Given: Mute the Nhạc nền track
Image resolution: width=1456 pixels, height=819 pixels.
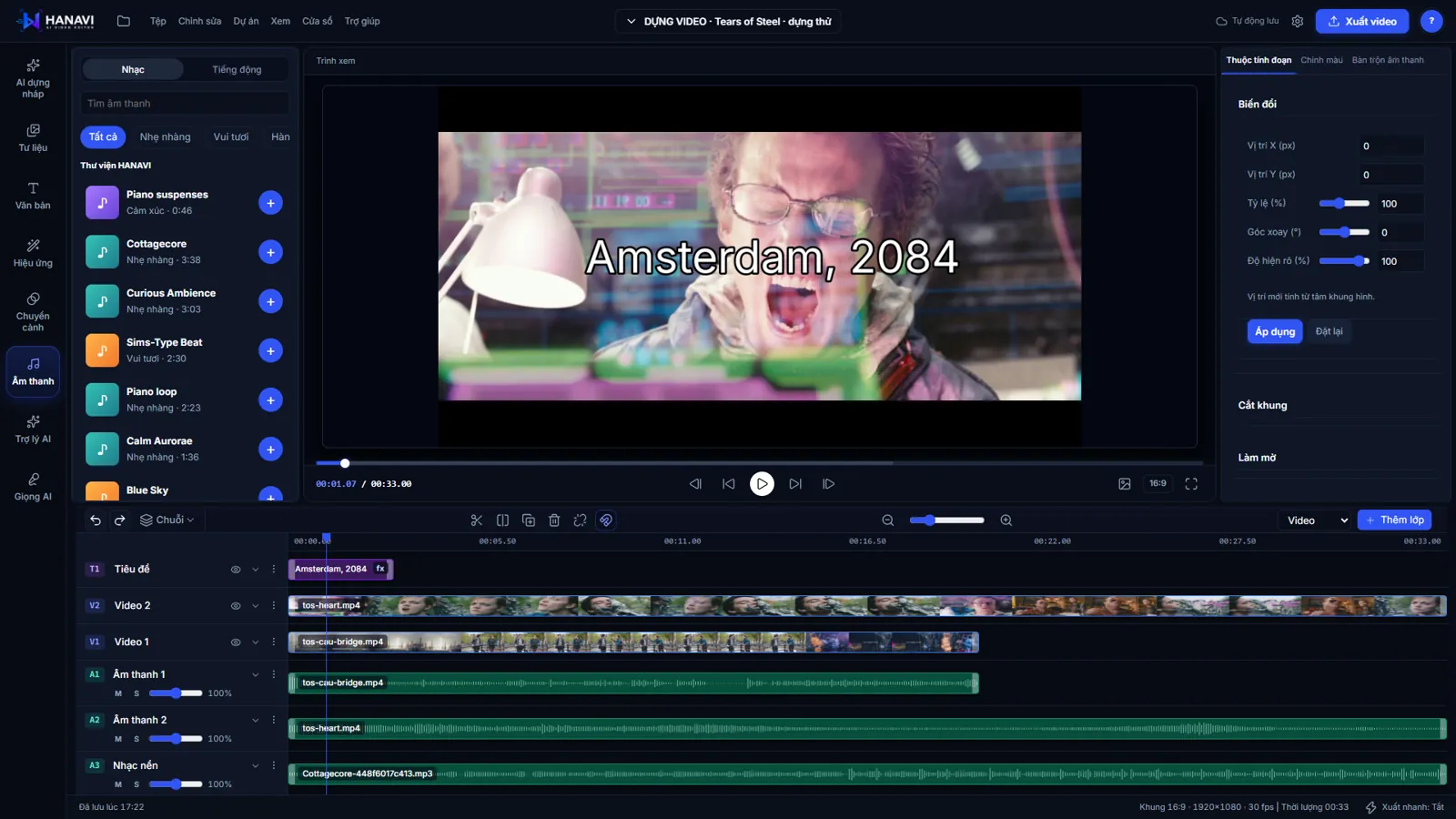Looking at the screenshot, I should 118,784.
